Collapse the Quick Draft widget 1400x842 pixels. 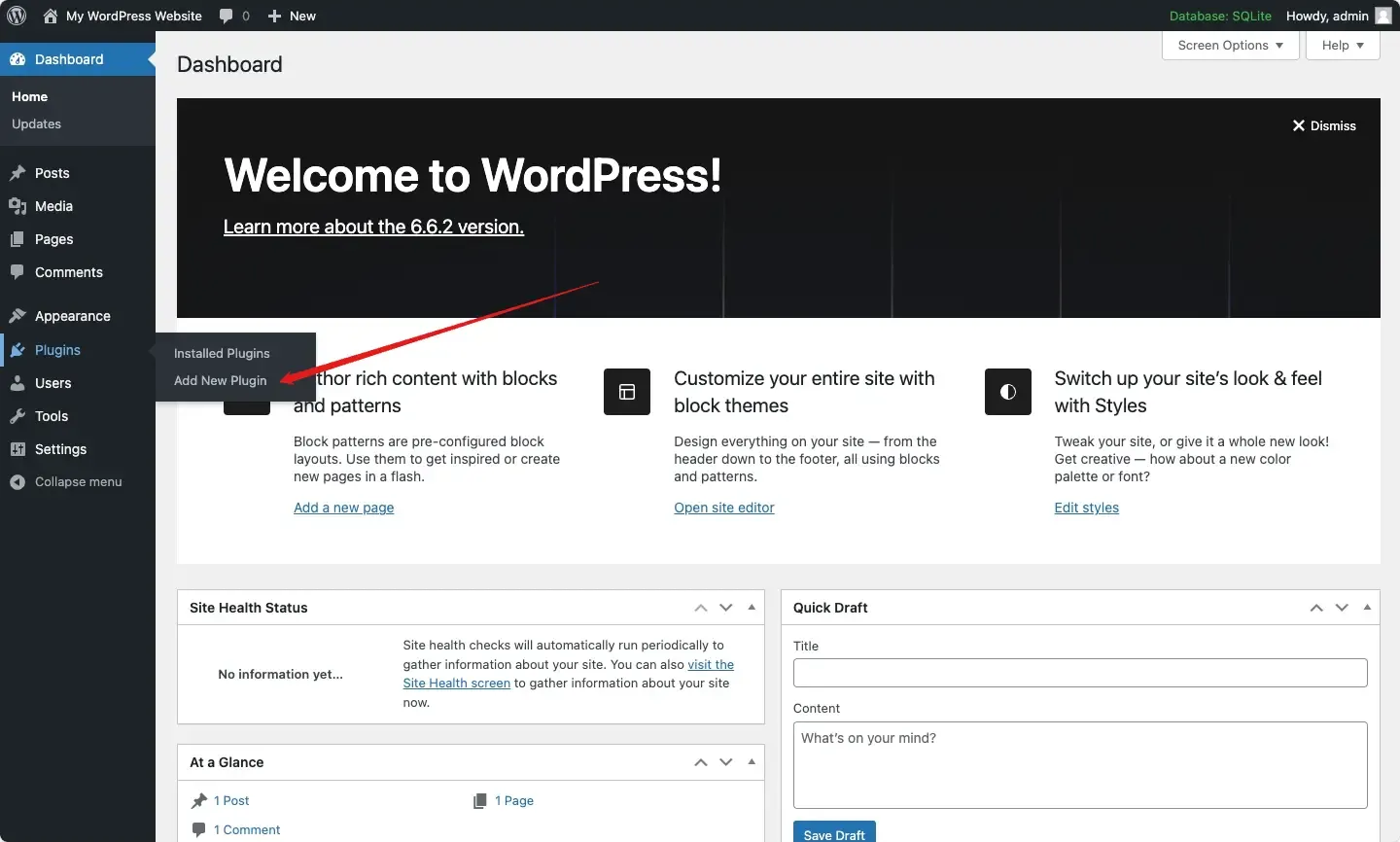point(1367,608)
